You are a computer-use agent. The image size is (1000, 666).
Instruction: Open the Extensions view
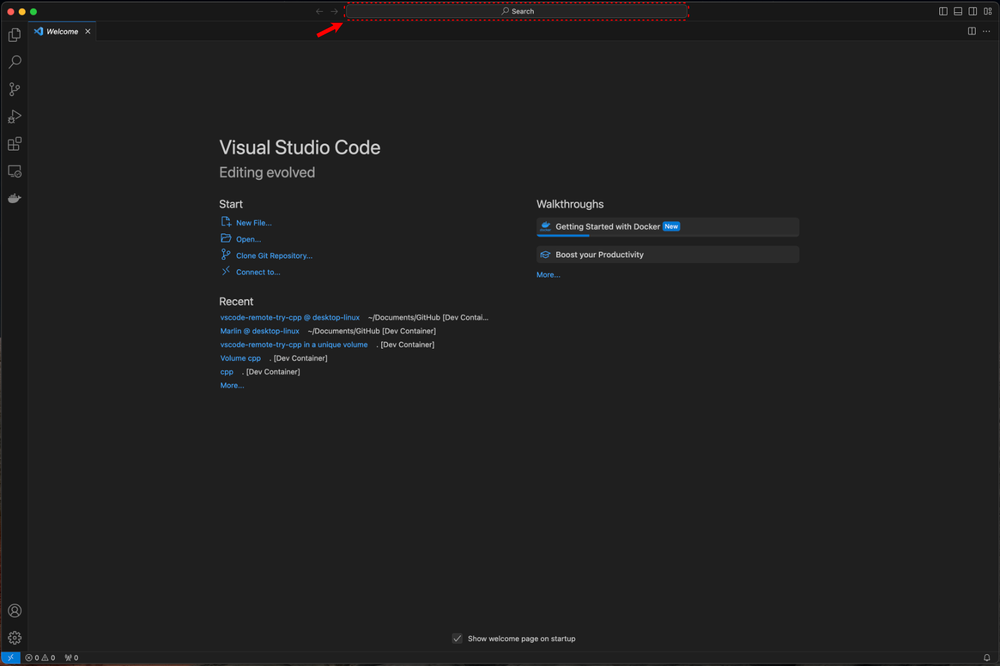(14, 144)
